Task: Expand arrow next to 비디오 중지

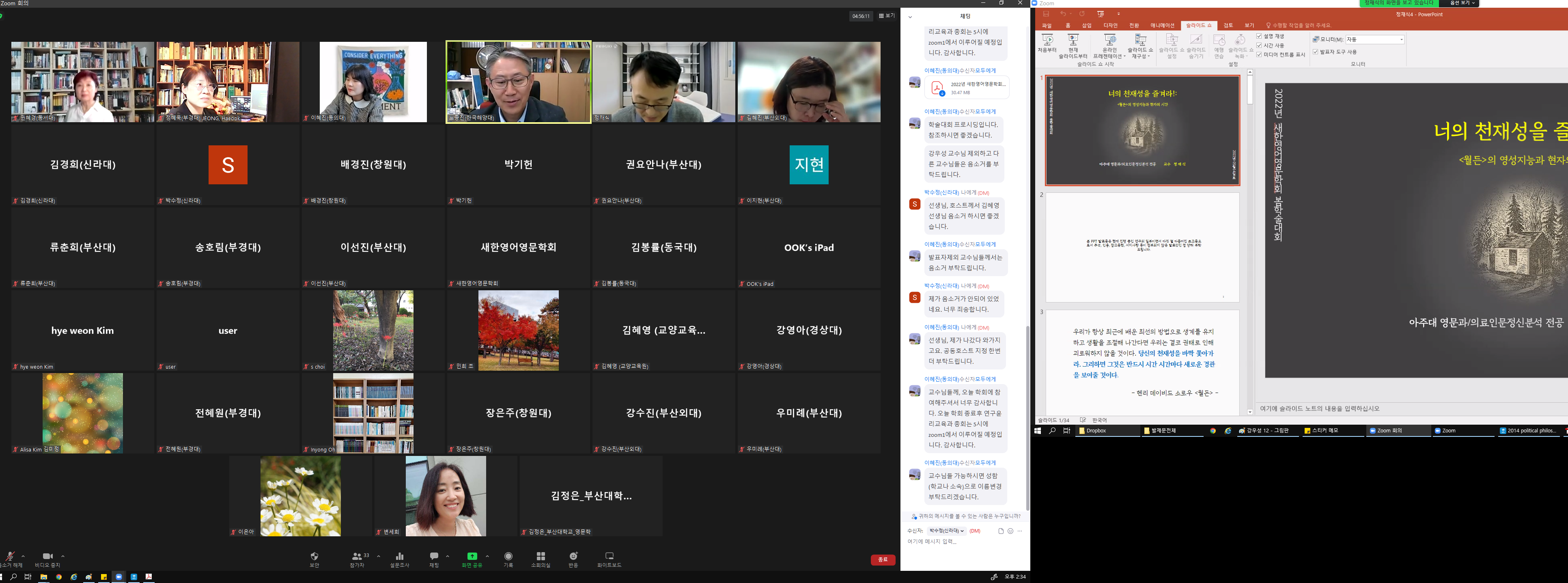Action: [x=62, y=556]
